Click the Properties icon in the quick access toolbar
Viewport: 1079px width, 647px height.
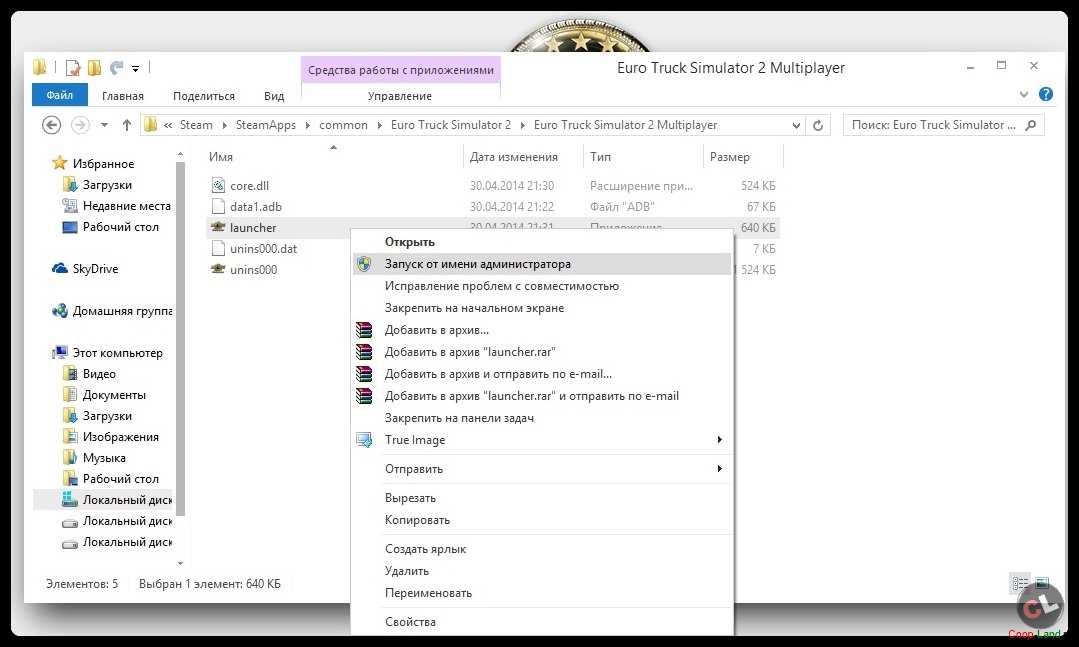[x=72, y=67]
